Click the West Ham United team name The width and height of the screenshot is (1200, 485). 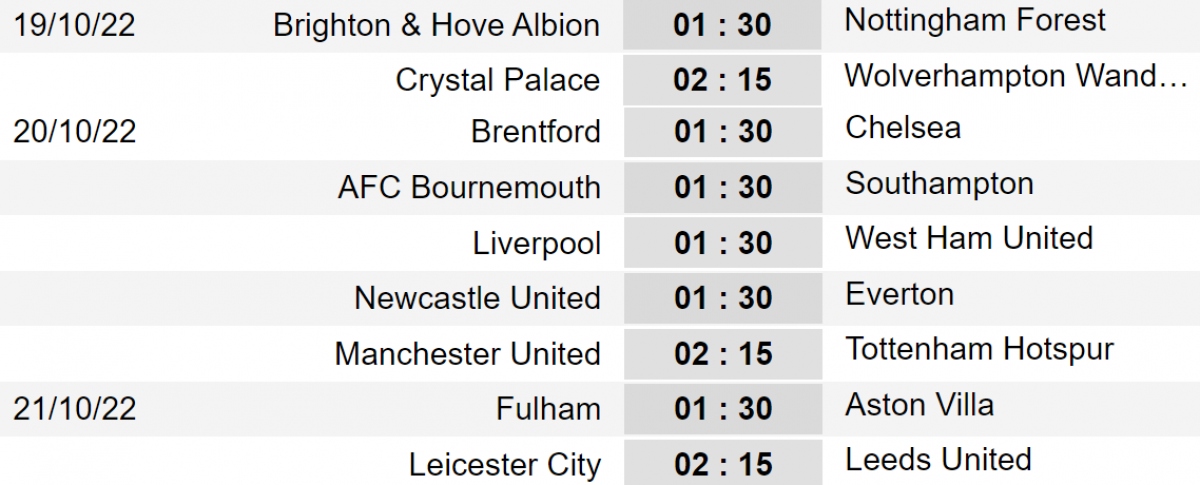[x=968, y=238]
